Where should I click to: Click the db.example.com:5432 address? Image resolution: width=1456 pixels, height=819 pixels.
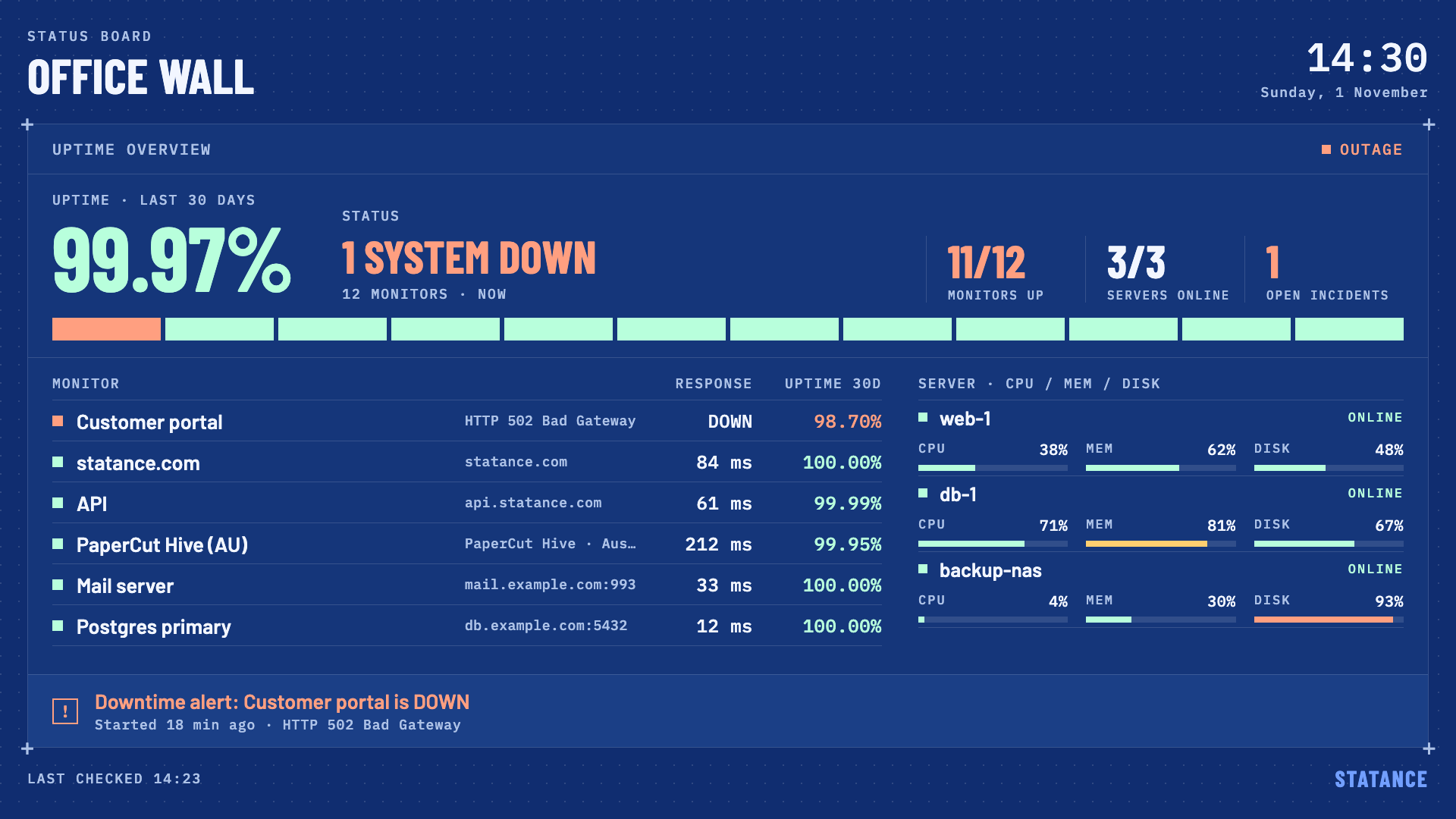pyautogui.click(x=546, y=626)
